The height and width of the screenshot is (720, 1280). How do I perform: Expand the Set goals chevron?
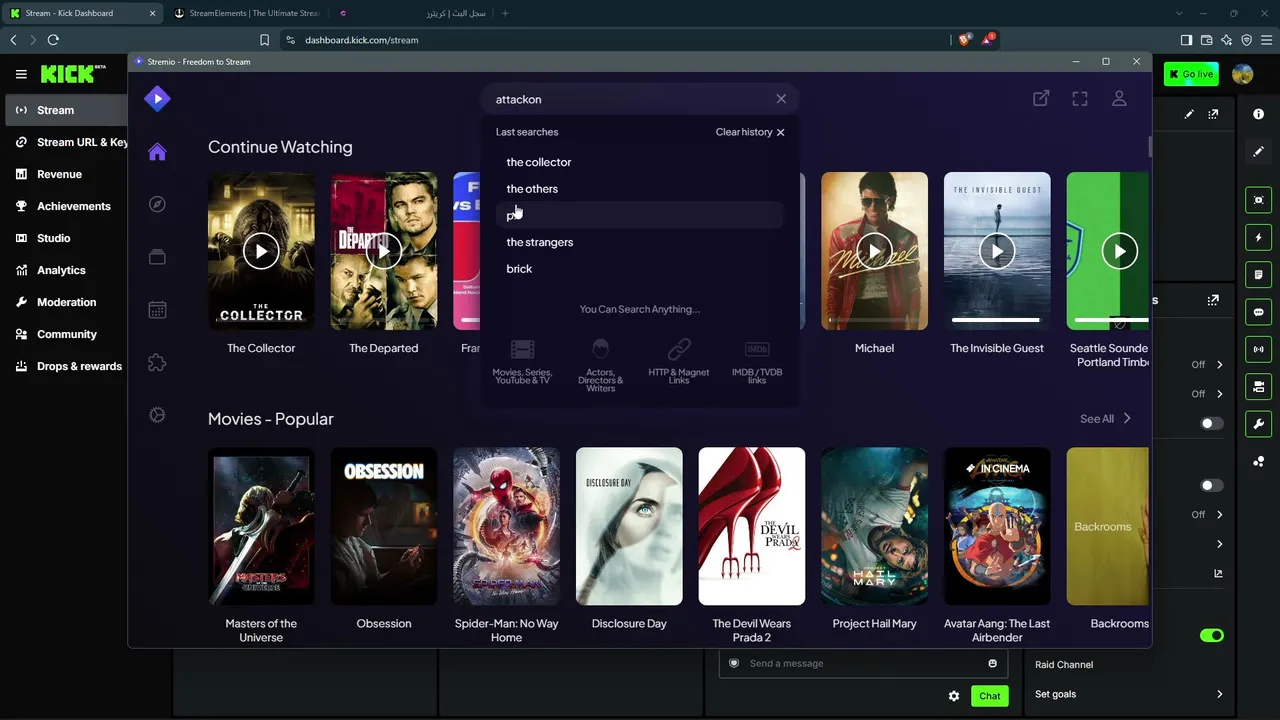click(x=1219, y=694)
